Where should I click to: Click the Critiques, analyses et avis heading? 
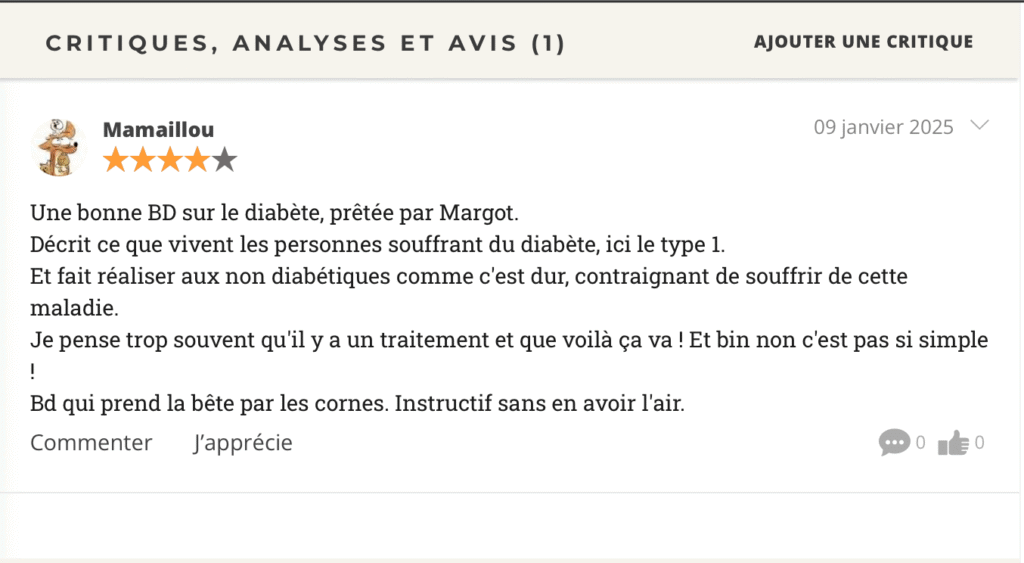pyautogui.click(x=305, y=43)
